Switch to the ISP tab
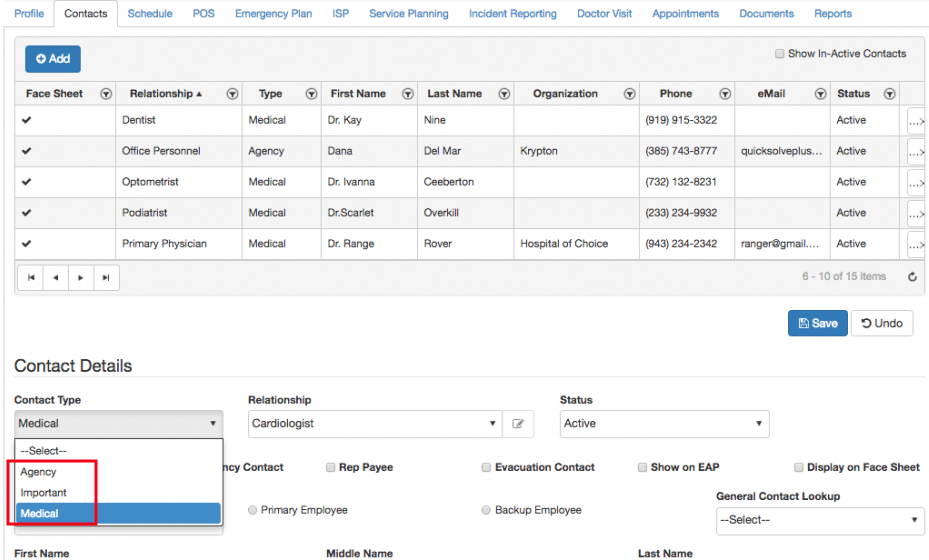 340,13
